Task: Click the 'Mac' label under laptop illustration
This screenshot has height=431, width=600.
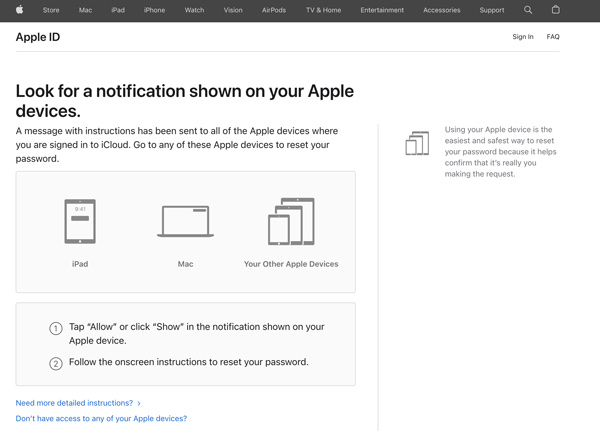Action: pos(185,264)
